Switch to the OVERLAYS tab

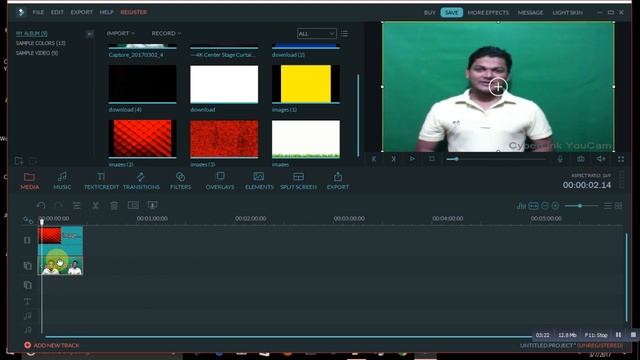coord(220,181)
